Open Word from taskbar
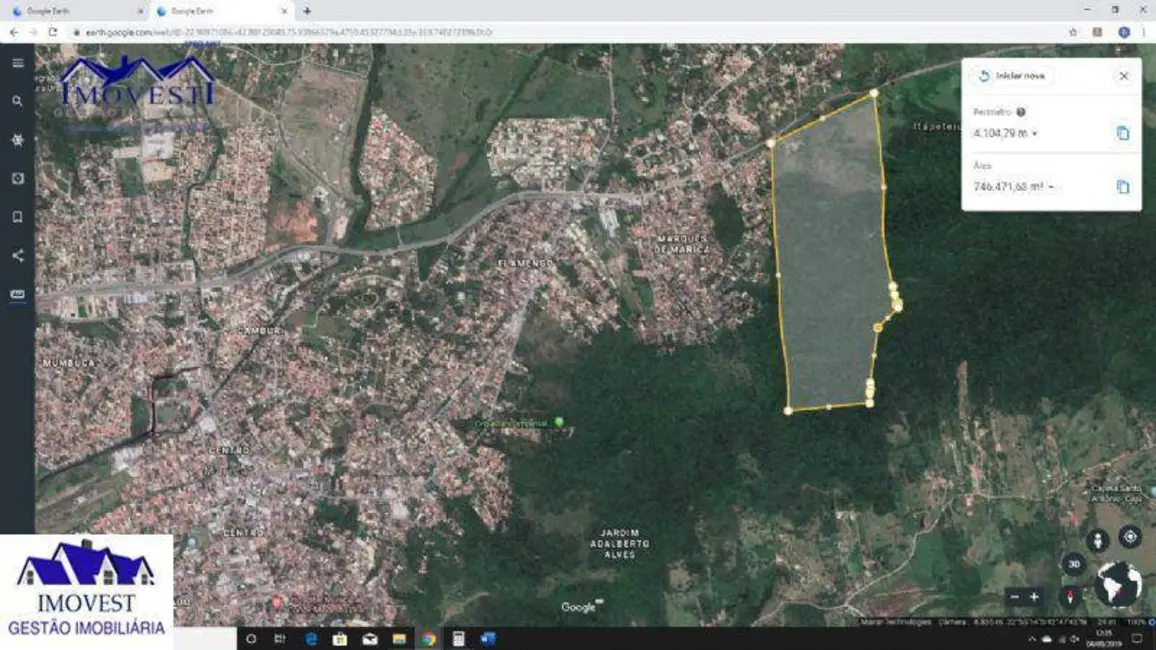This screenshot has height=650, width=1156. click(488, 639)
